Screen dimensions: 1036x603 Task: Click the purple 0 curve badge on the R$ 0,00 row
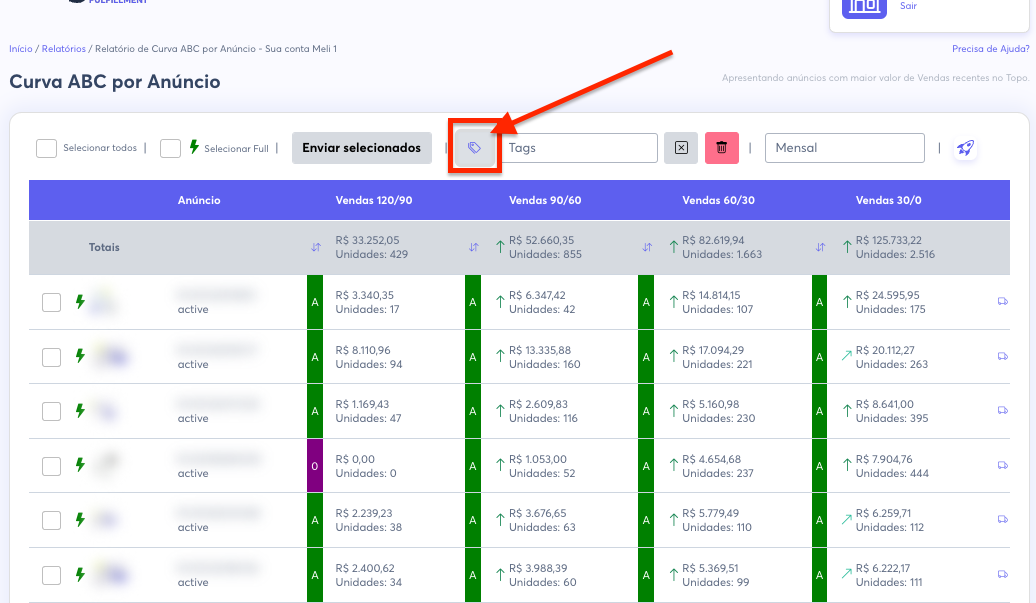click(314, 466)
